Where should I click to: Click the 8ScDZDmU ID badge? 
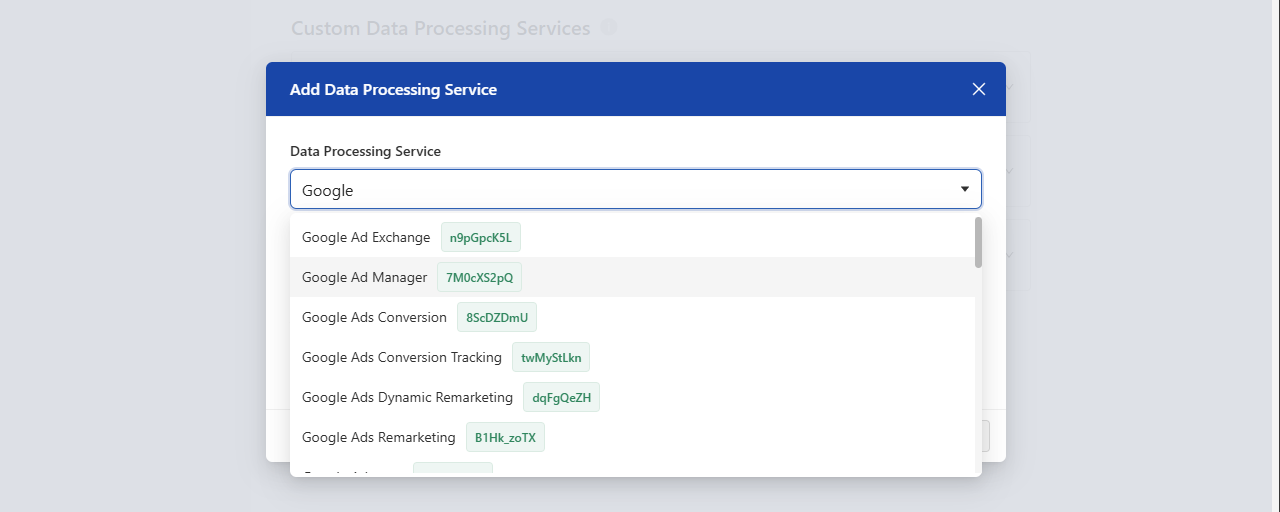[497, 317]
